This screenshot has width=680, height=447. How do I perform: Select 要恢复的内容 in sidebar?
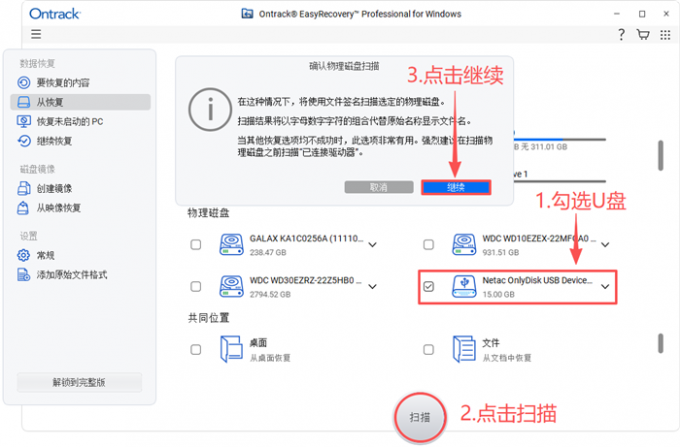tap(80, 82)
